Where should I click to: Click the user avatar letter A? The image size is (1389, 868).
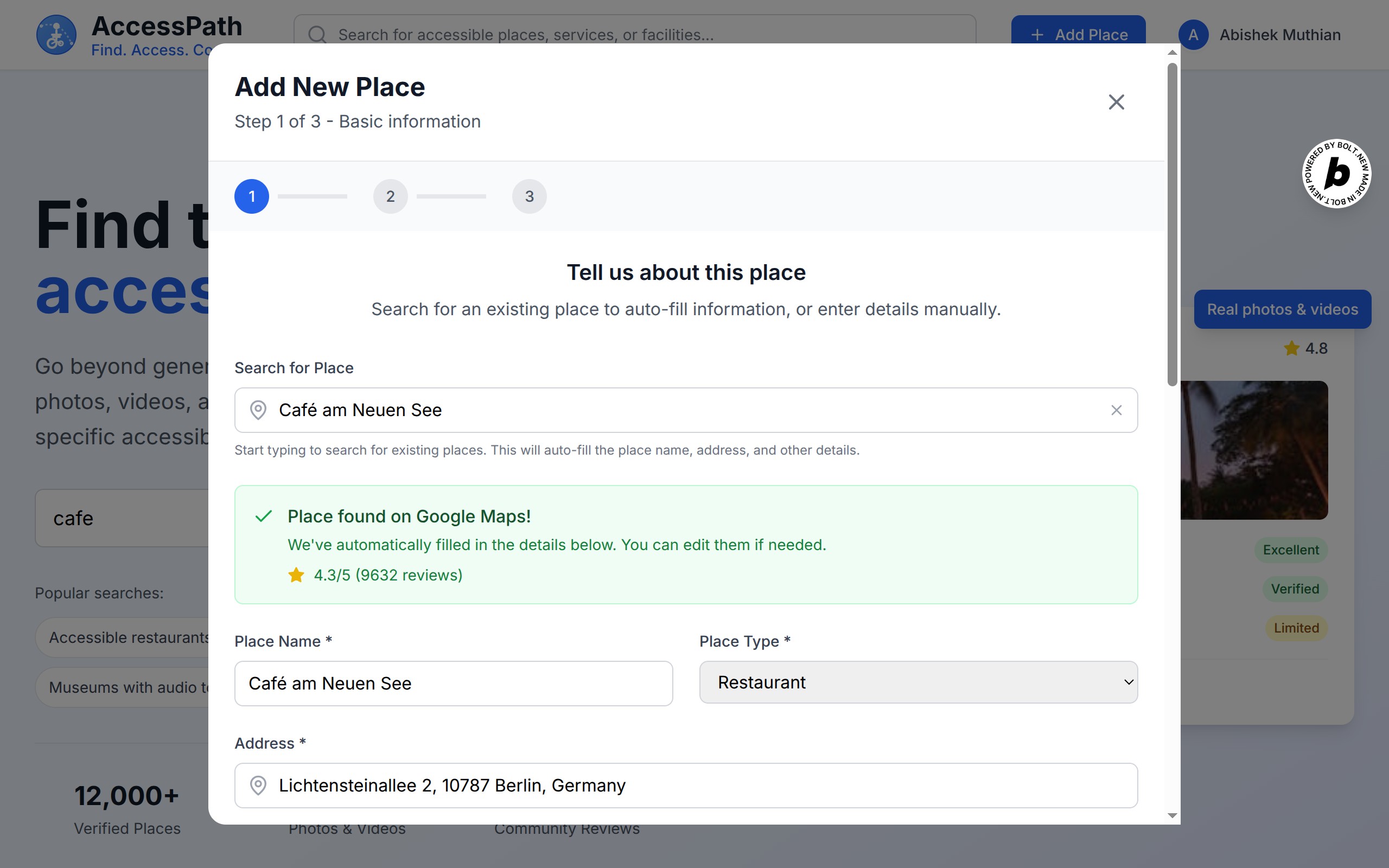tap(1193, 35)
